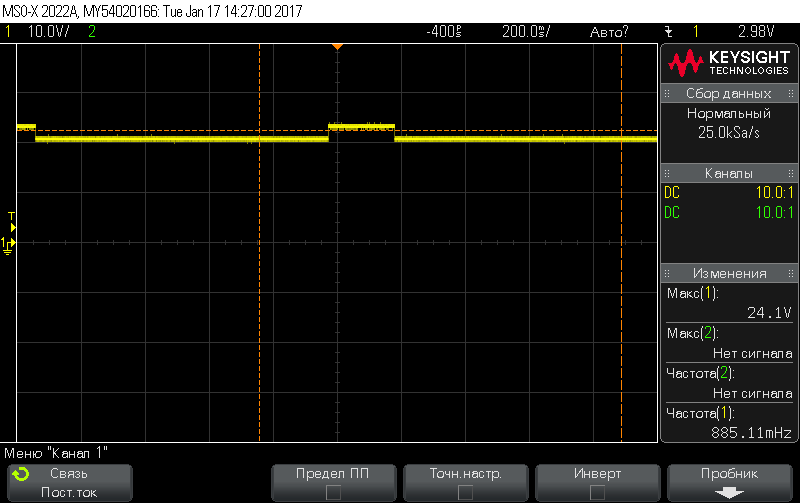
Task: Click the channel 1 10.0V/ scale indicator
Action: (x=48, y=32)
